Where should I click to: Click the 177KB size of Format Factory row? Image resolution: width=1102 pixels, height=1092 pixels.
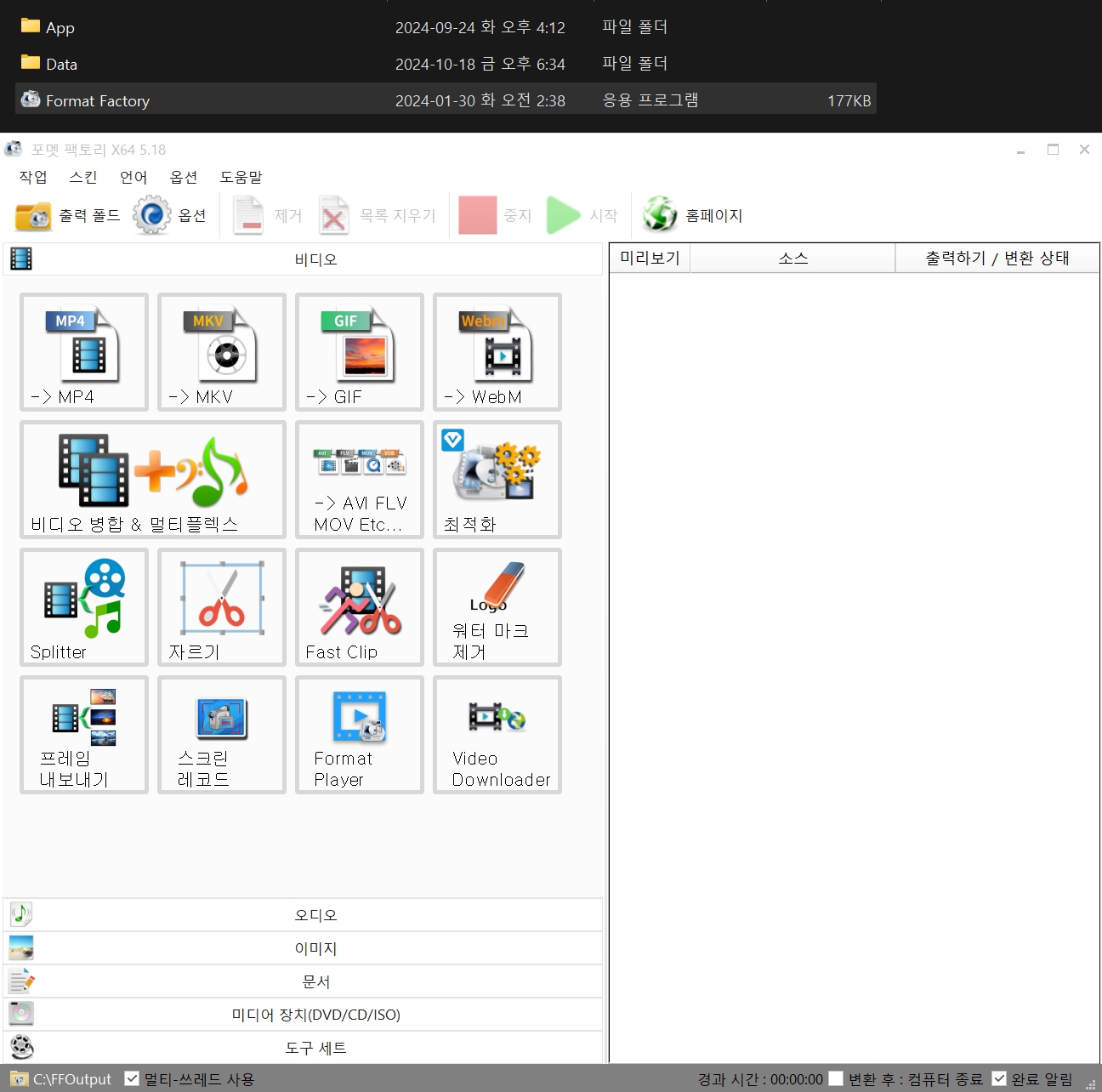pos(849,100)
